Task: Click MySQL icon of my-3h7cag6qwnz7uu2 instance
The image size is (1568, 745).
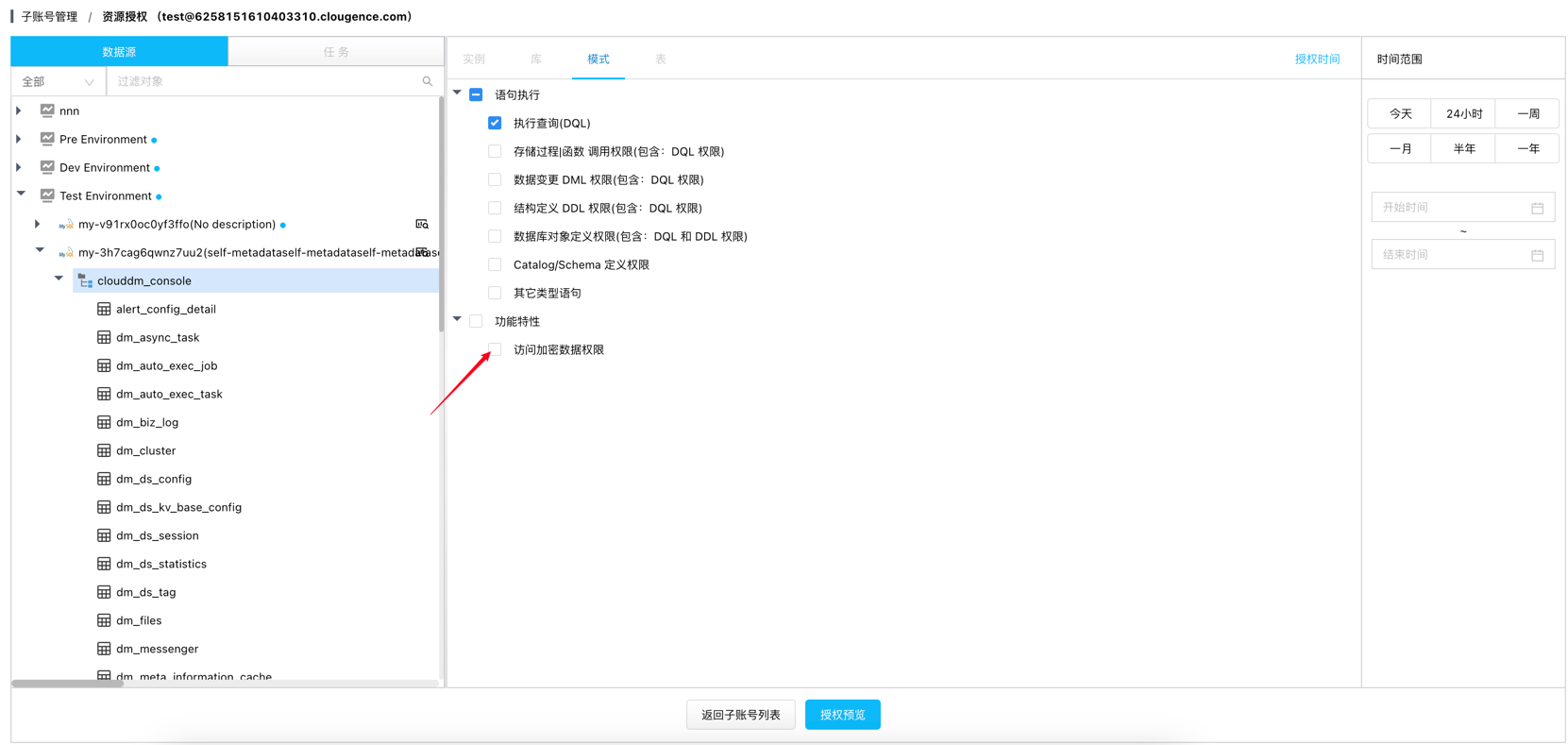Action: pyautogui.click(x=66, y=252)
